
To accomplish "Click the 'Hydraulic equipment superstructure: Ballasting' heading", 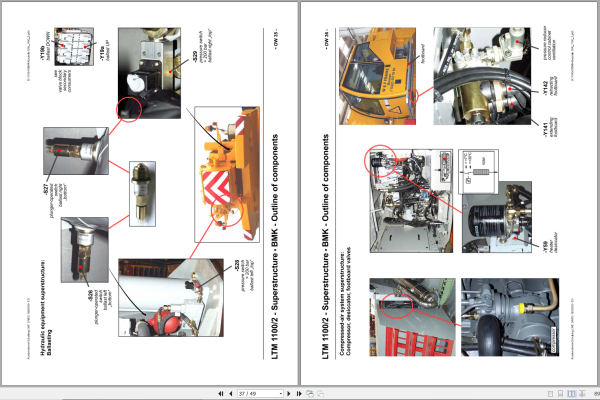I will [46, 308].
